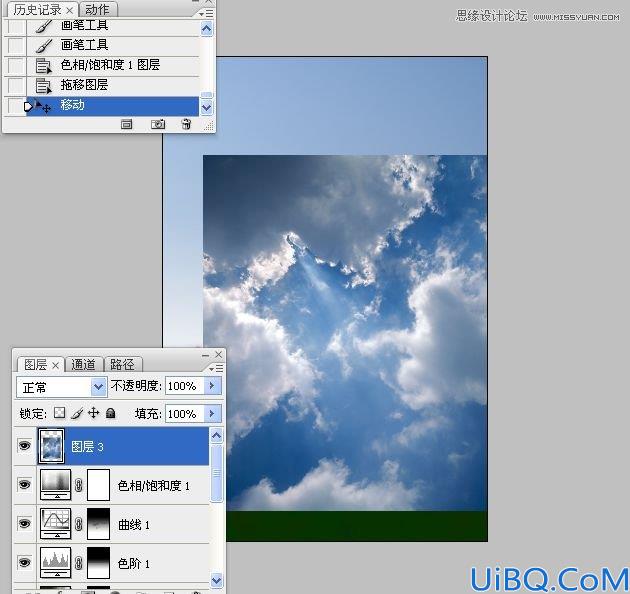Hide Curves 1 layer eye icon
Viewport: 630px width, 594px height.
tap(24, 523)
